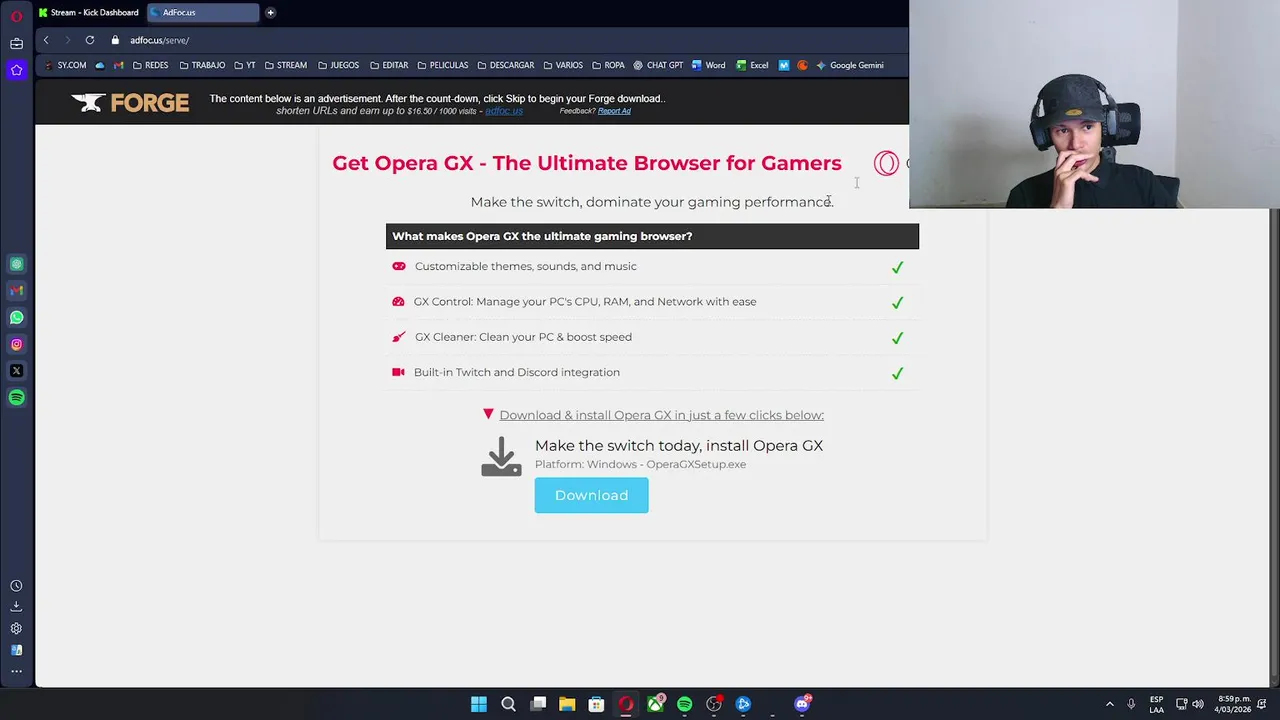Image resolution: width=1280 pixels, height=720 pixels.
Task: Go back with the browser back arrow
Action: point(45,40)
